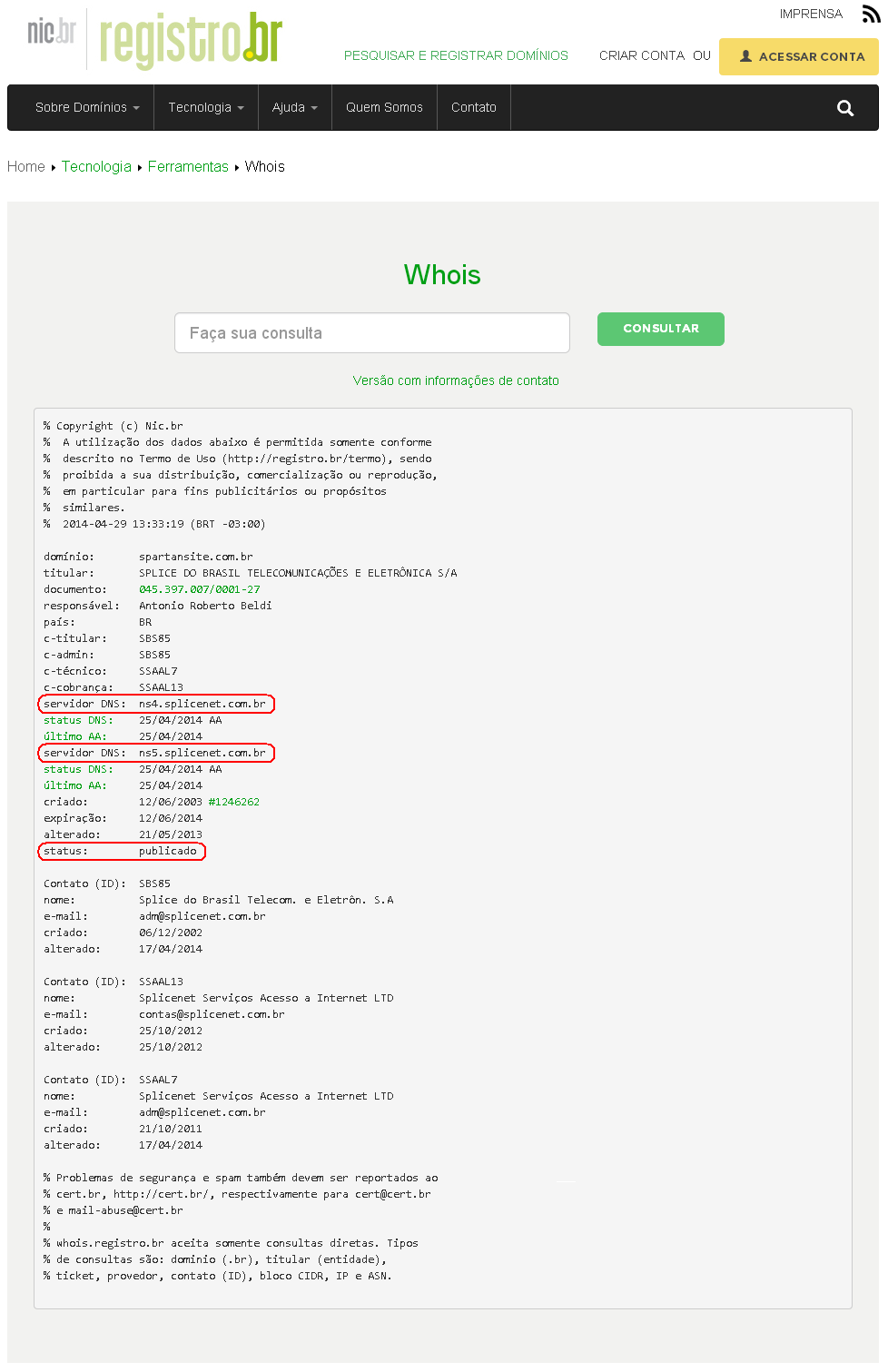888x1372 pixels.
Task: Click the Criar Conta link
Action: tap(642, 55)
